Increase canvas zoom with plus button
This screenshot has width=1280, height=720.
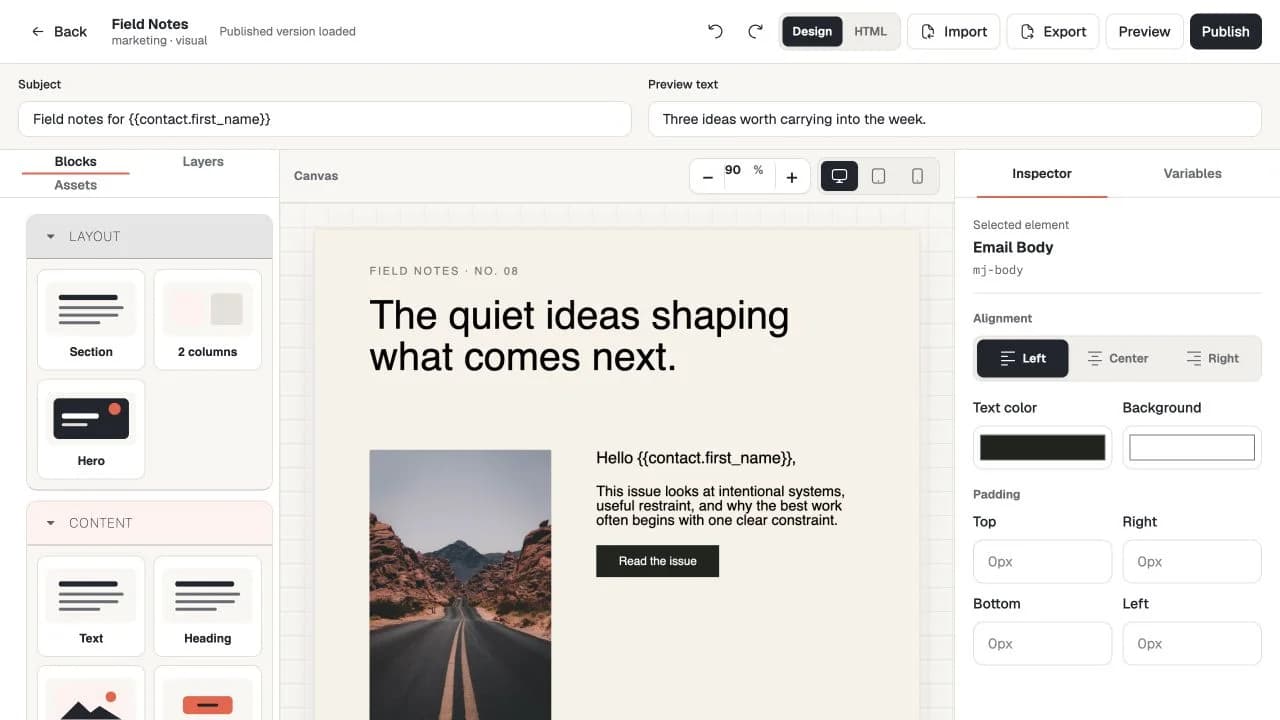(x=792, y=176)
